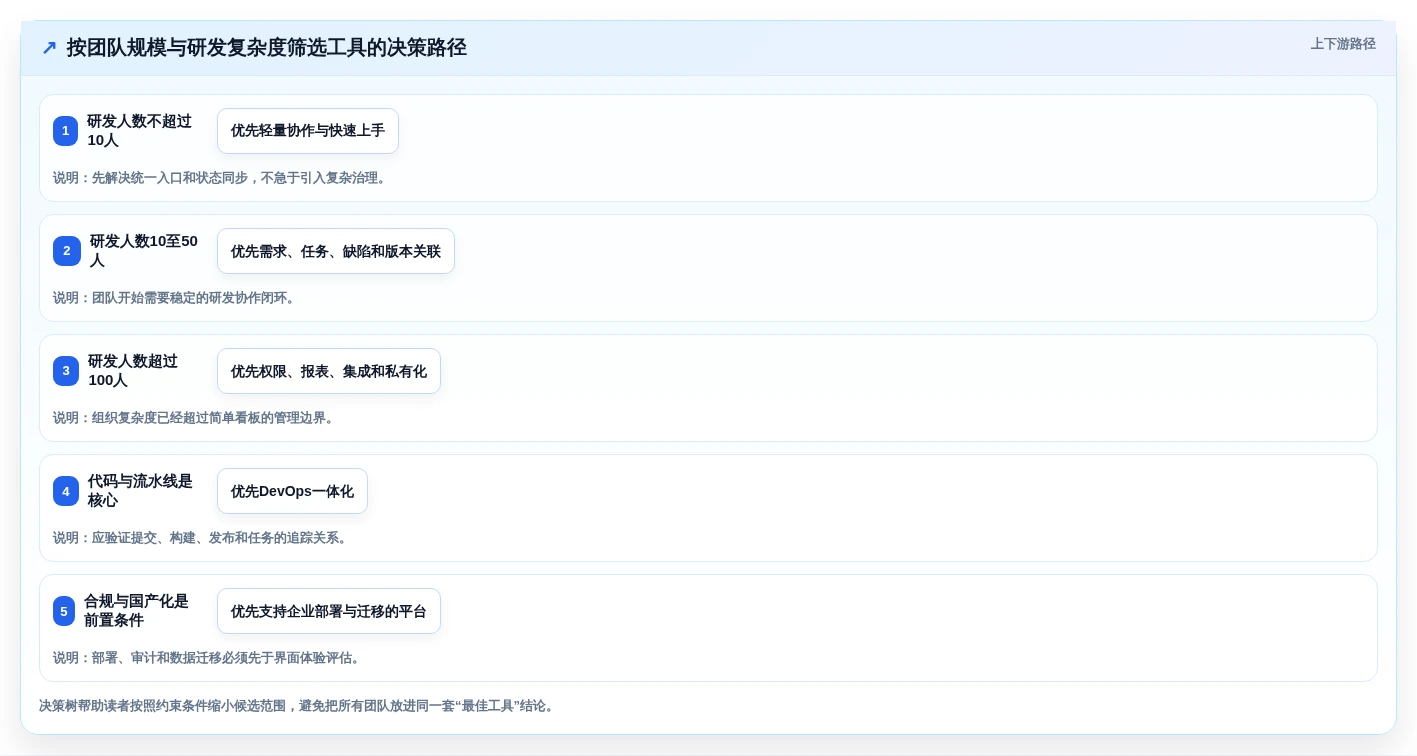Click the '优先DevOps一体化' chip
This screenshot has height=756, width=1417.
[x=292, y=491]
